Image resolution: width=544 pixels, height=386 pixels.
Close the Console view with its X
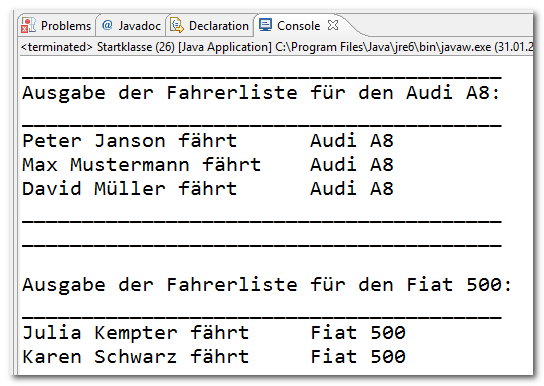click(x=333, y=25)
